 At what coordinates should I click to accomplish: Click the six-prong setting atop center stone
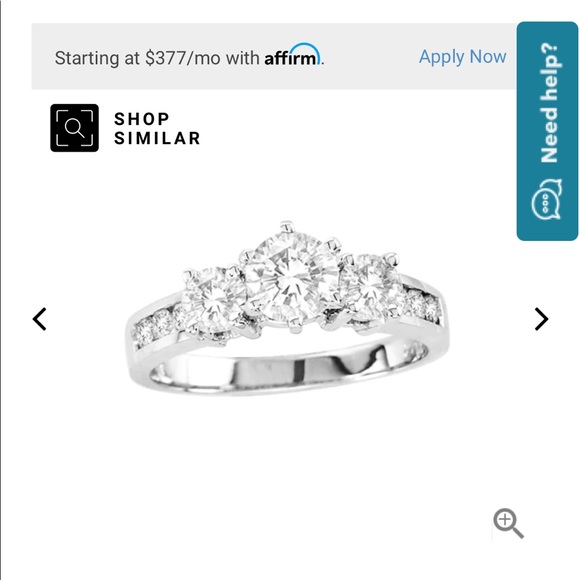[x=291, y=274]
